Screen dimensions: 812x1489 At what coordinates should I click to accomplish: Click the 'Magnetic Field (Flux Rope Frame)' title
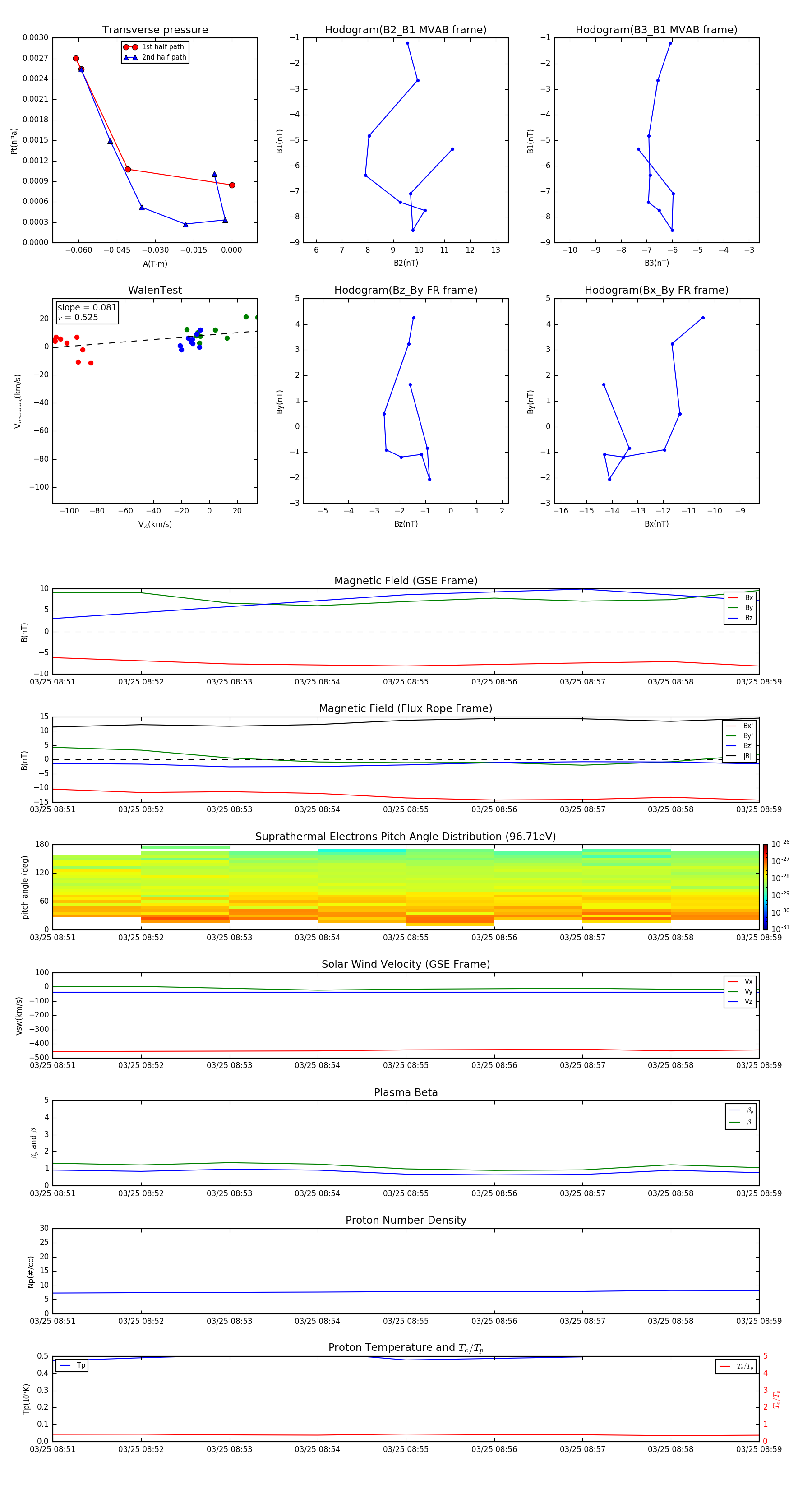coord(406,709)
